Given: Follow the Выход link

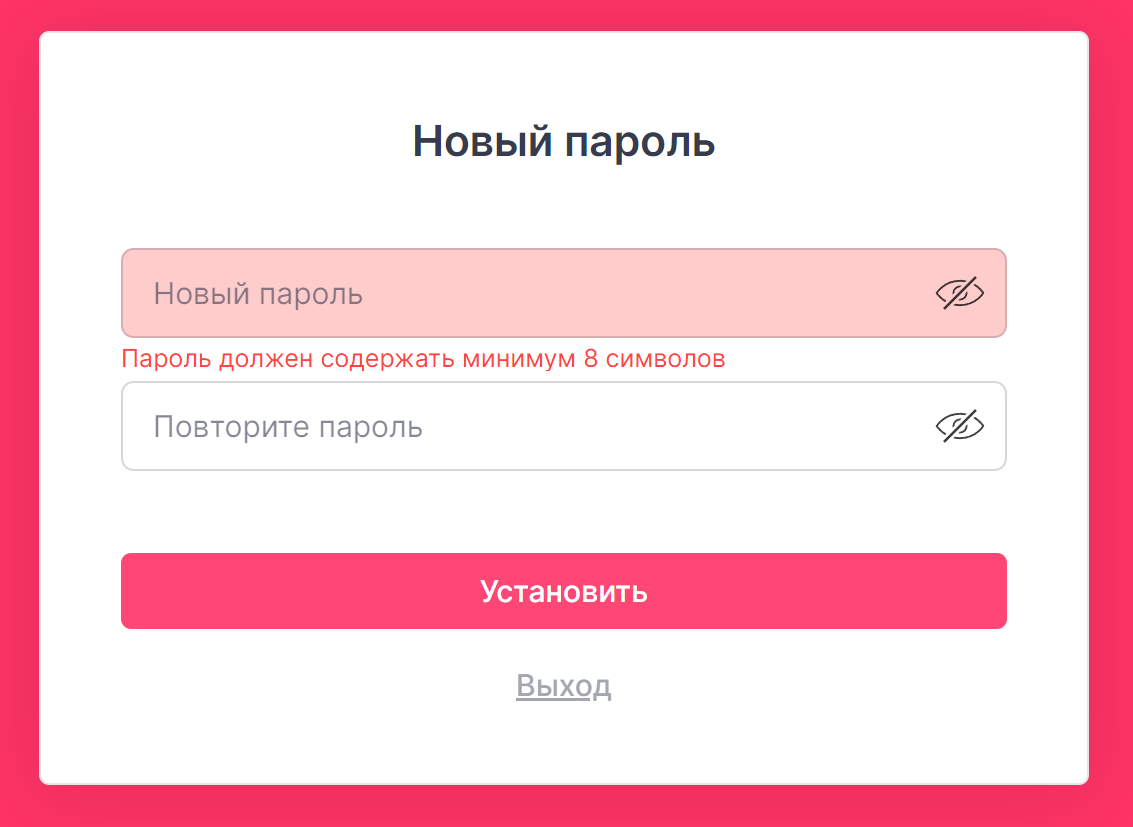Looking at the screenshot, I should (564, 685).
